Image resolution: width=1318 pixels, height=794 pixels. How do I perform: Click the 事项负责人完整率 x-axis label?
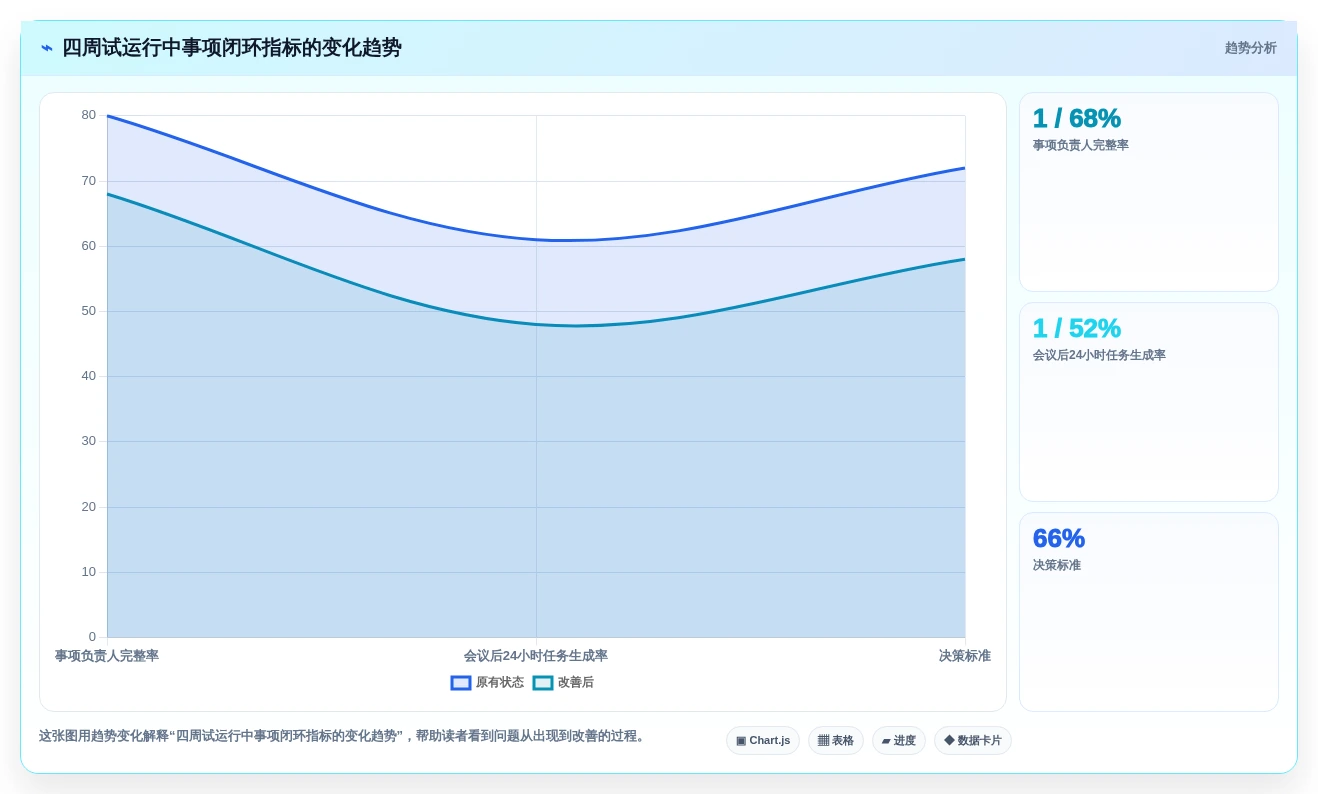tap(107, 656)
